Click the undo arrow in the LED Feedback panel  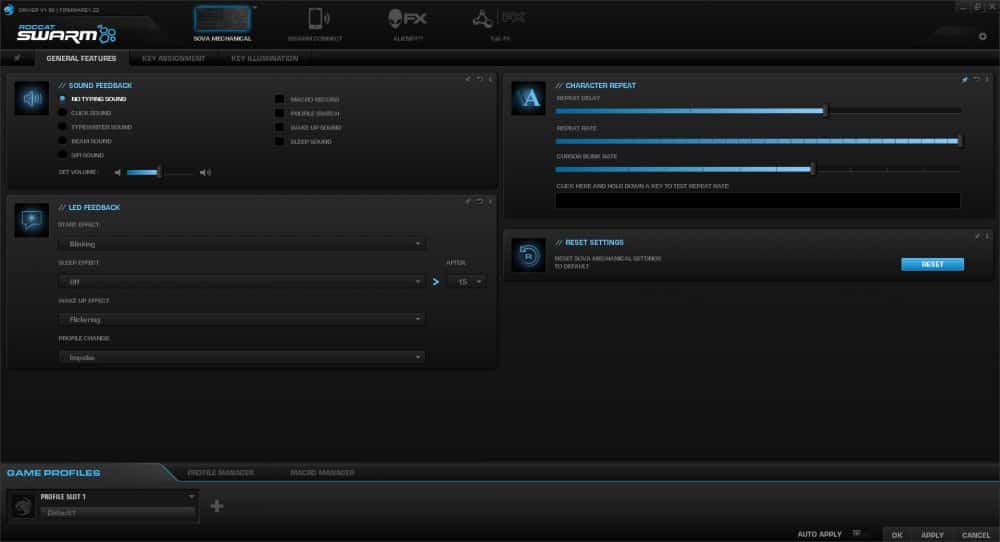pos(480,201)
